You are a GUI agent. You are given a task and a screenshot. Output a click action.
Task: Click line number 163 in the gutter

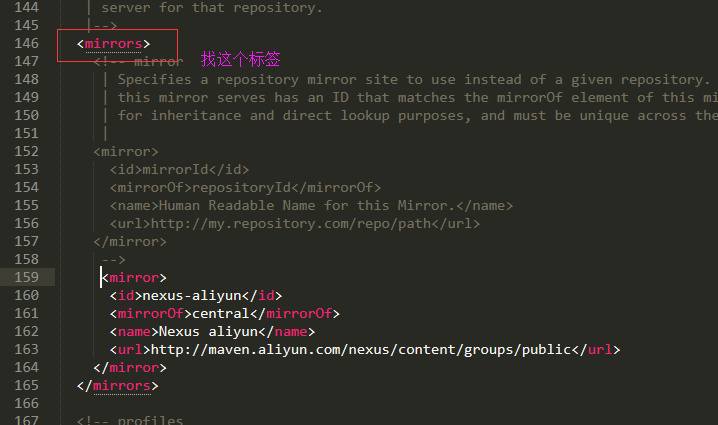(x=27, y=349)
